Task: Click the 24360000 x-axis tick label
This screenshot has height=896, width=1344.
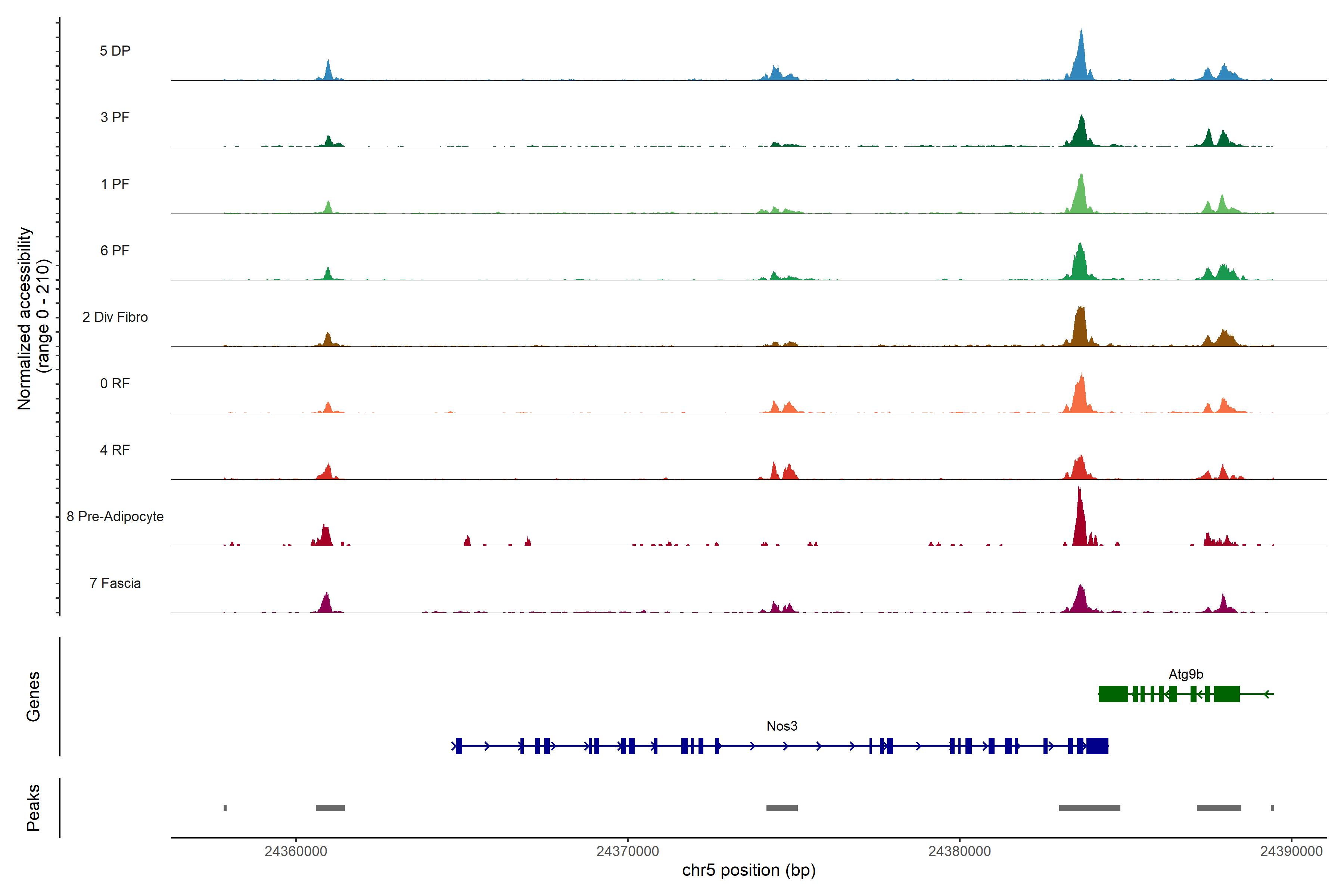Action: coord(295,851)
